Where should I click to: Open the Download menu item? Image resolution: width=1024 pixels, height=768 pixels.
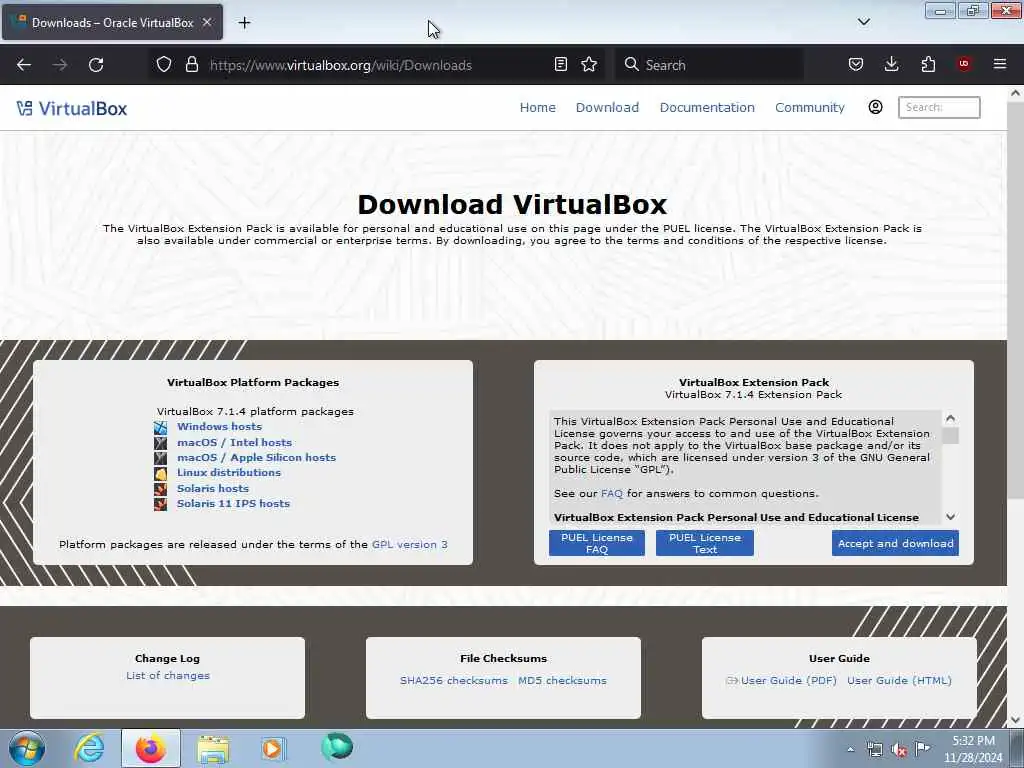coord(607,108)
